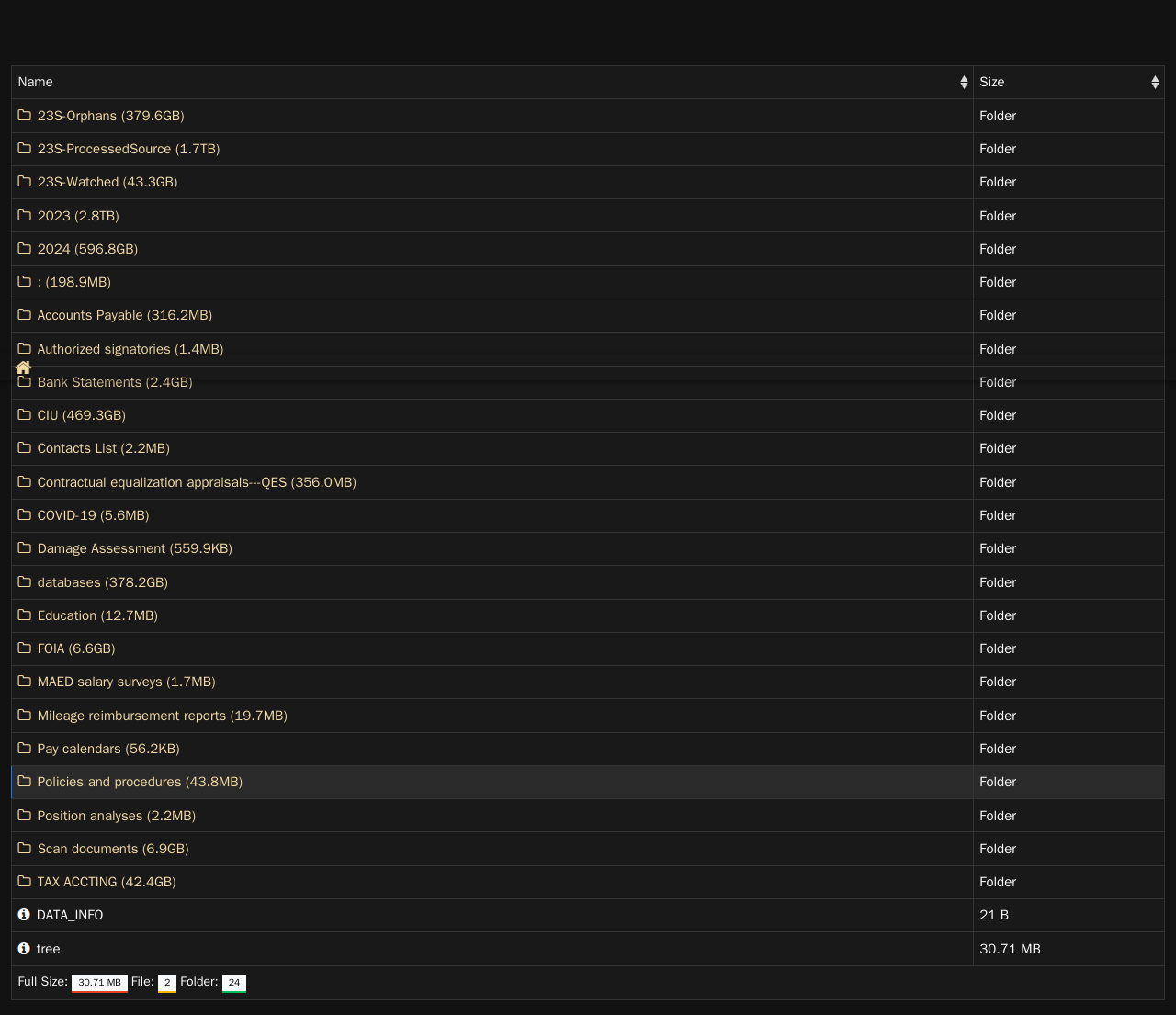The image size is (1176, 1015).
Task: Click the folder icon beside TAX ACCTING
Action: click(x=25, y=882)
